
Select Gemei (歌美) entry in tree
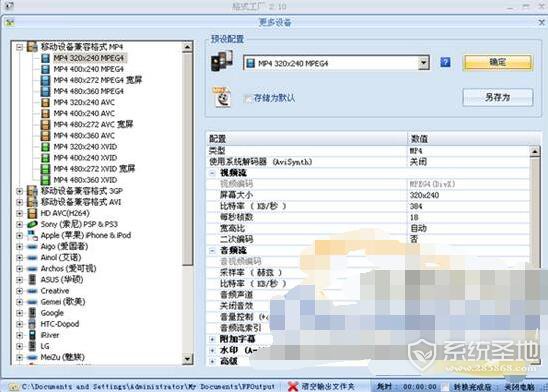tap(63, 302)
